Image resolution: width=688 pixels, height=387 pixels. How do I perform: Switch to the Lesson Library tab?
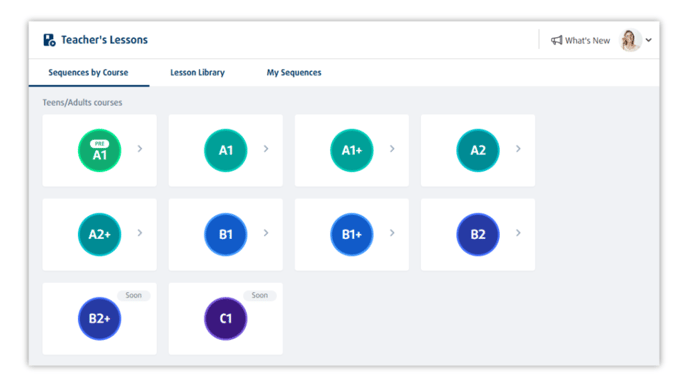[197, 72]
